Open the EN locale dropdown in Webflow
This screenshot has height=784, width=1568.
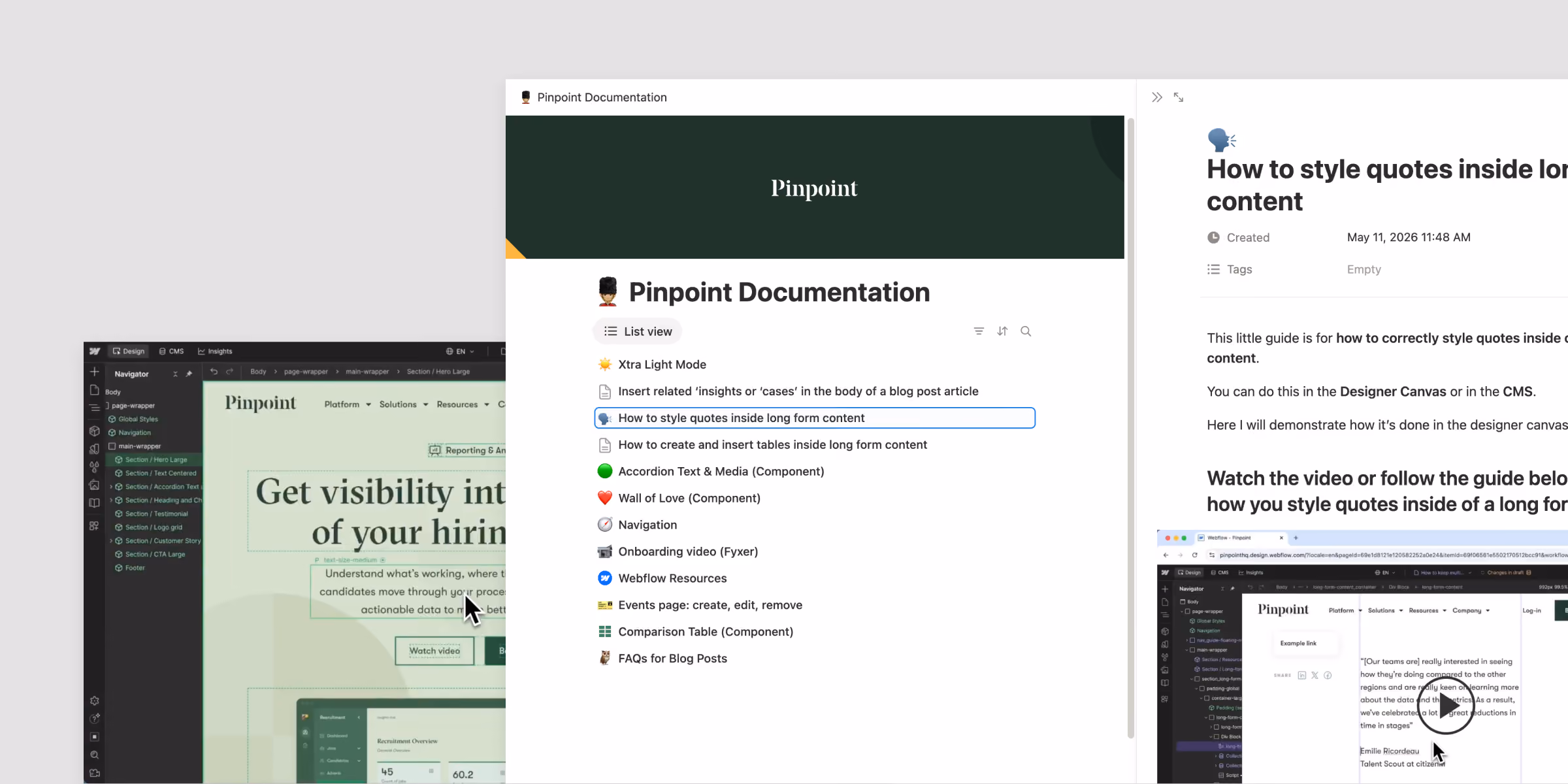pyautogui.click(x=460, y=351)
